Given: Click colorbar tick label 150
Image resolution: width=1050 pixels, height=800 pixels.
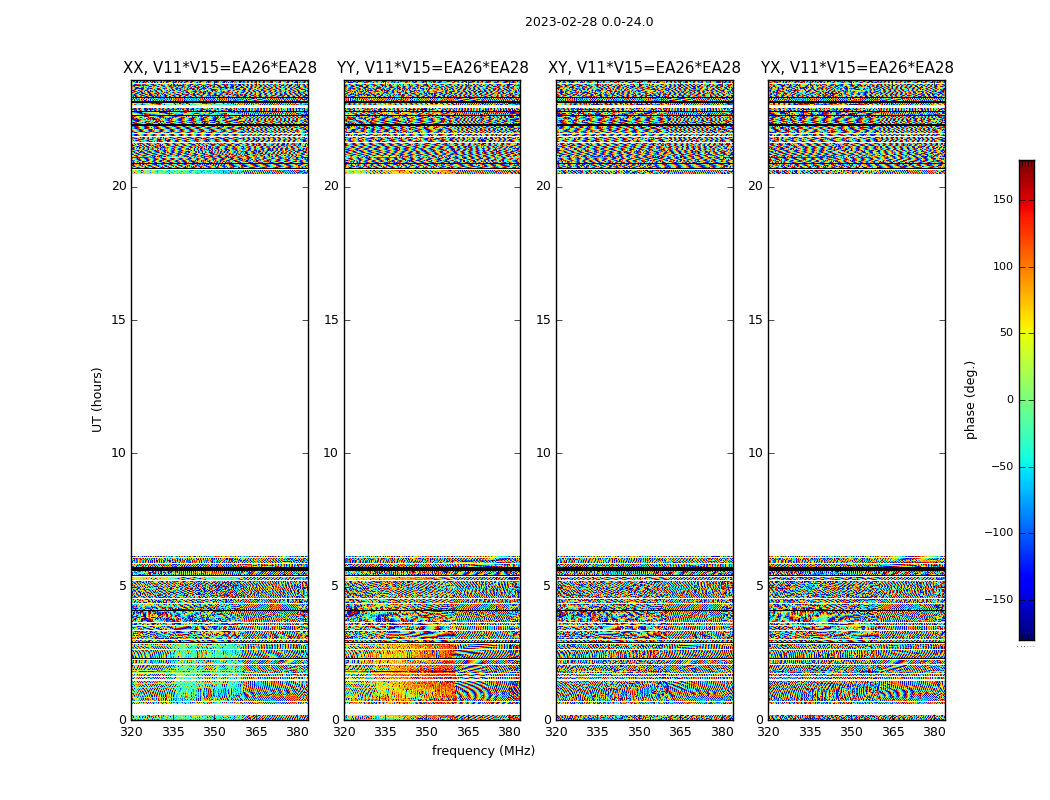Looking at the screenshot, I should pyautogui.click(x=1002, y=200).
